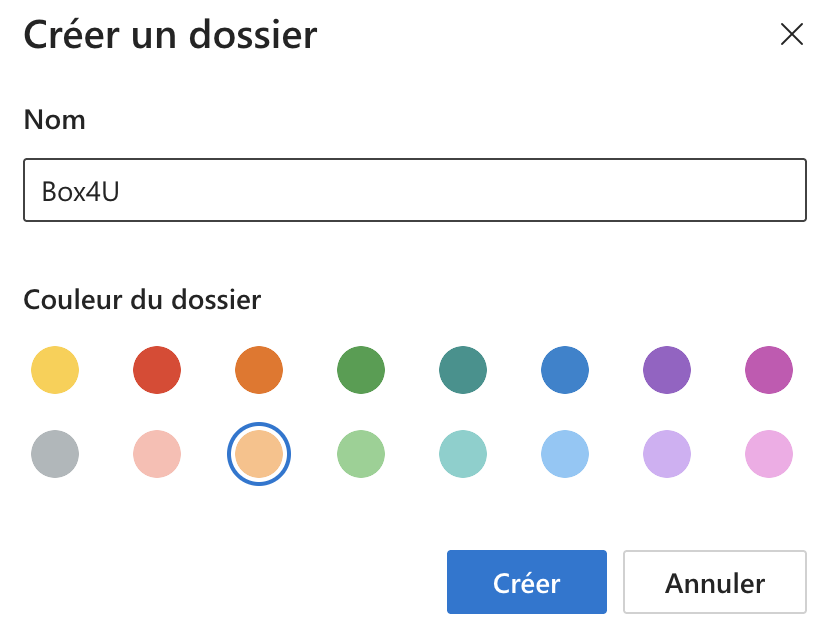
Task: Pick the light pink folder color
Action: click(x=769, y=455)
